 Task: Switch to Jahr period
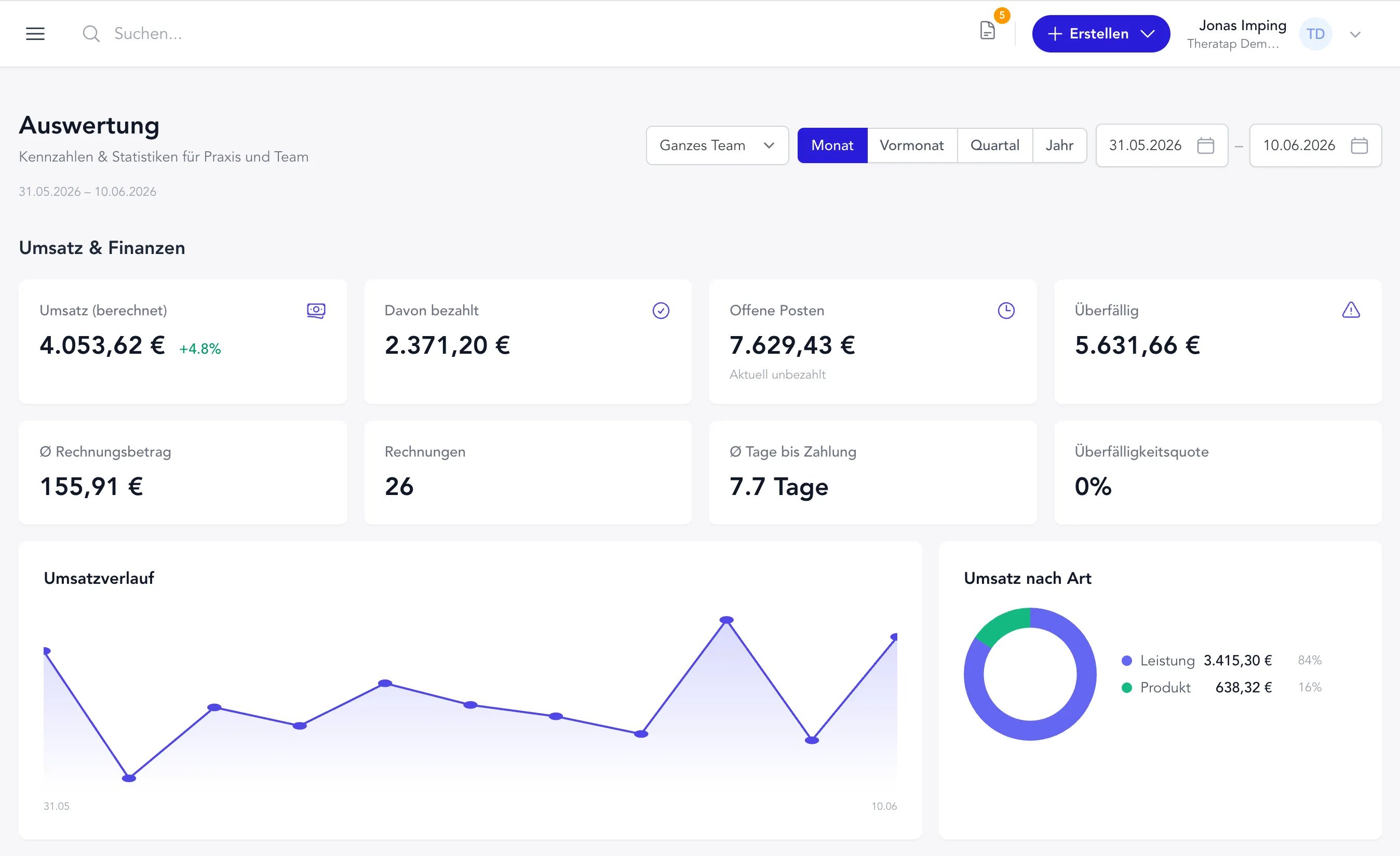click(x=1059, y=145)
